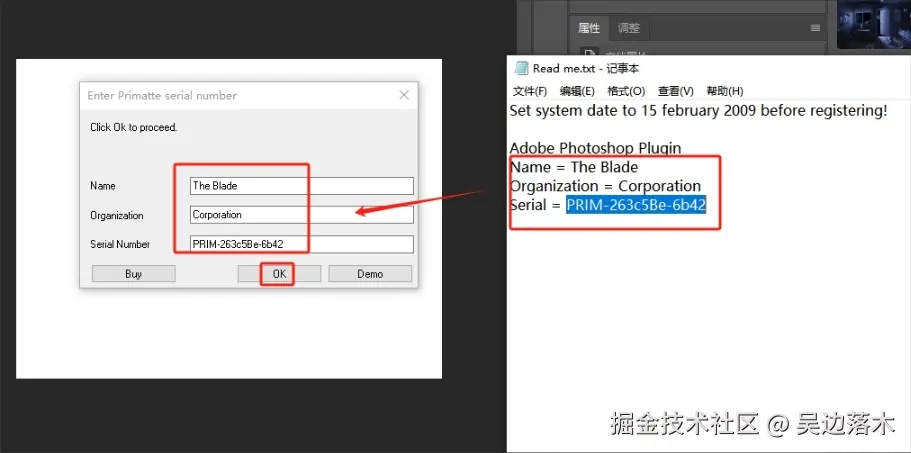911x453 pixels.
Task: Close the Enter Primatte serial number dialog
Action: coord(404,95)
